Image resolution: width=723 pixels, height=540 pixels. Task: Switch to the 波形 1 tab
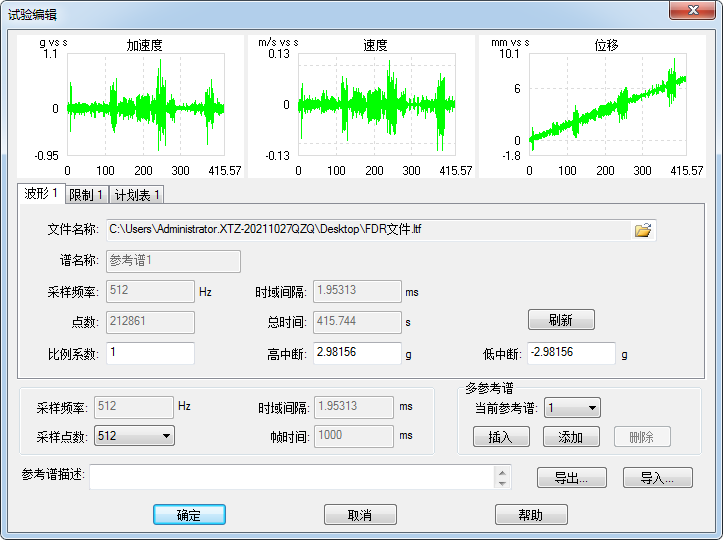tap(42, 193)
